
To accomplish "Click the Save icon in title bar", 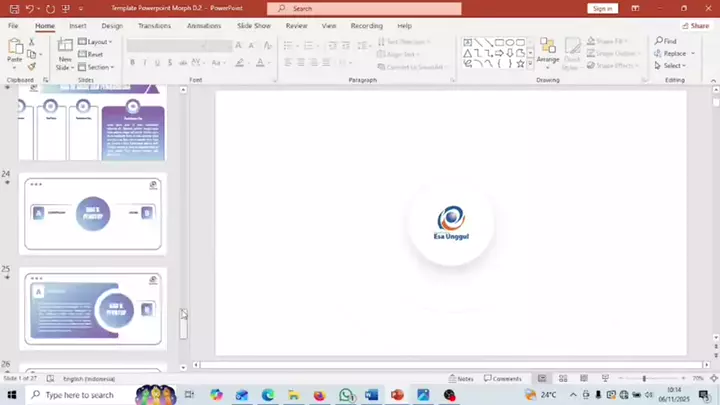I will tap(14, 8).
